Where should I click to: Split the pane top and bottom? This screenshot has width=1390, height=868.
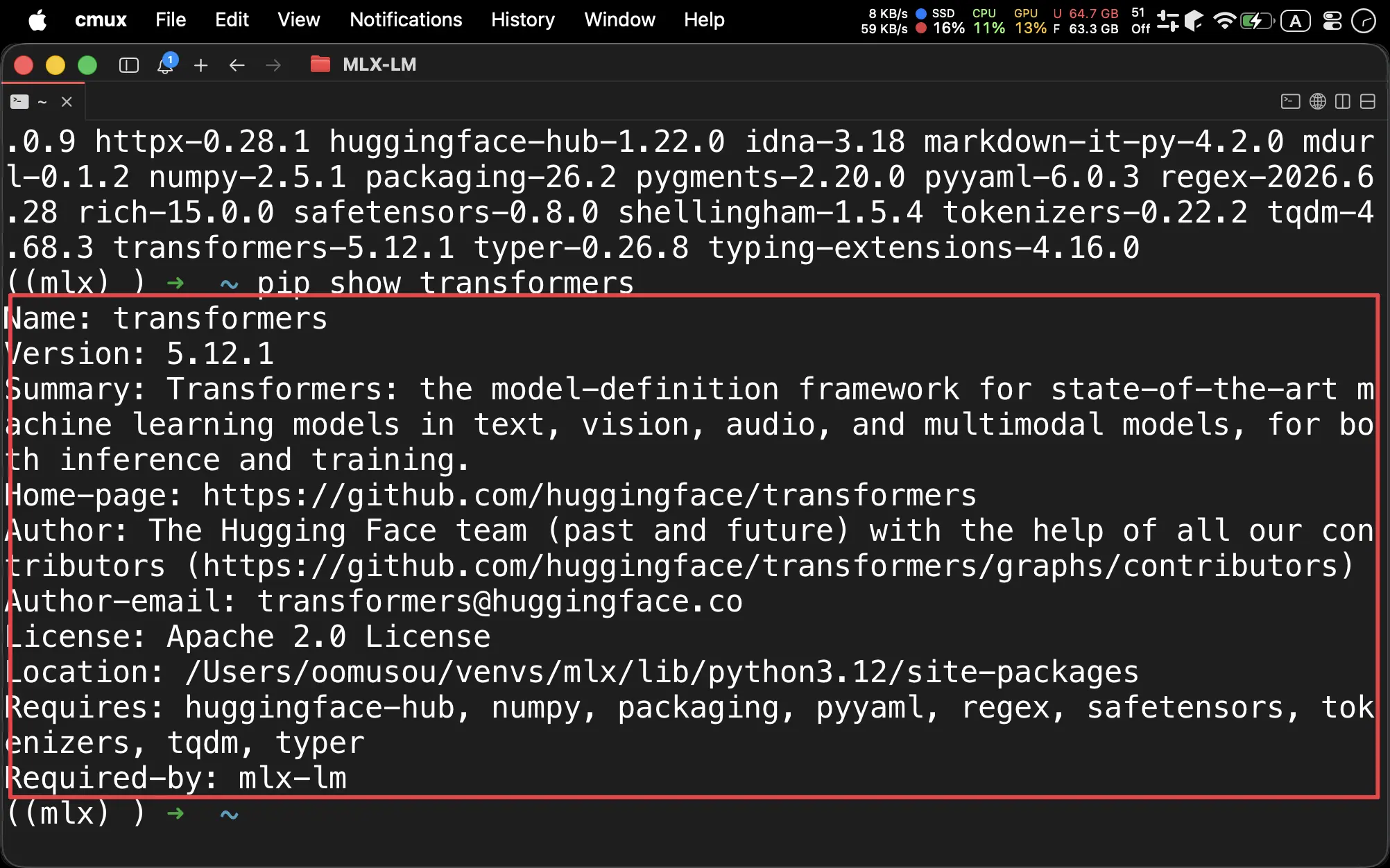(1368, 102)
